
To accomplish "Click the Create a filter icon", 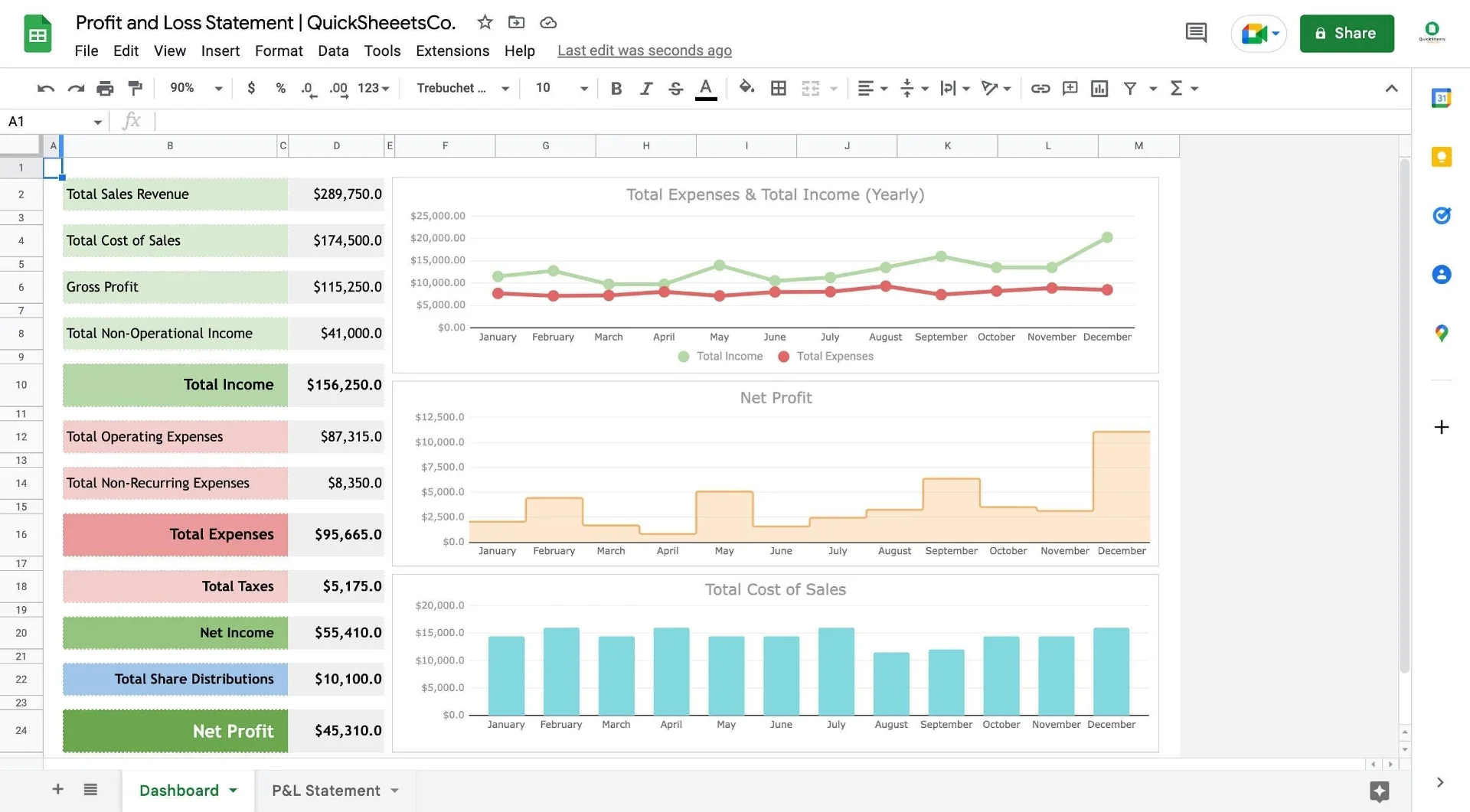I will point(1130,89).
